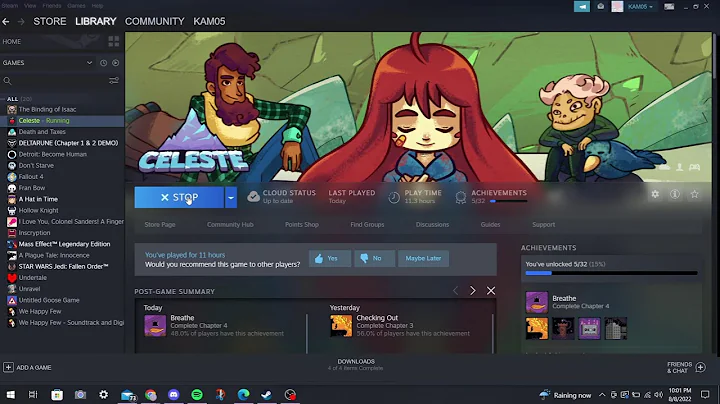Choose Maybe Later for recommendation
The width and height of the screenshot is (720, 404).
(423, 258)
